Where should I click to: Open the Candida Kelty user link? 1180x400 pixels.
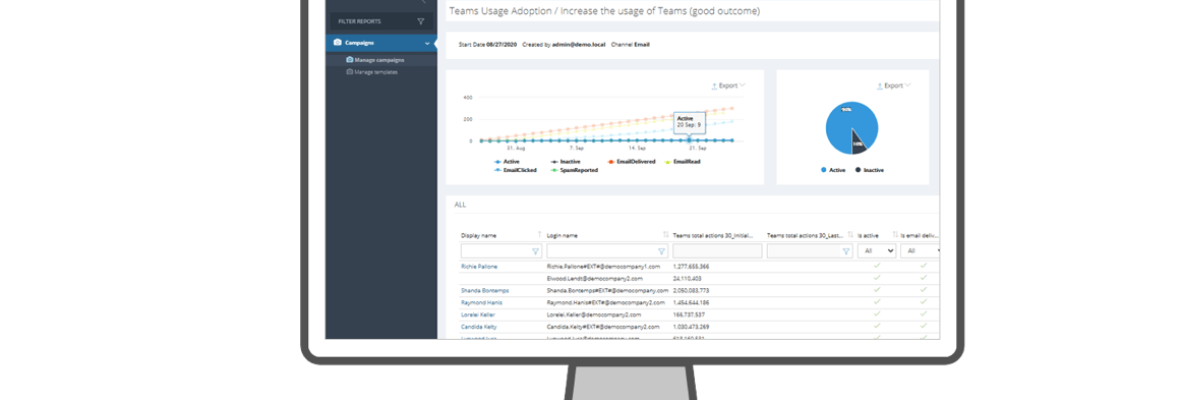(x=478, y=327)
